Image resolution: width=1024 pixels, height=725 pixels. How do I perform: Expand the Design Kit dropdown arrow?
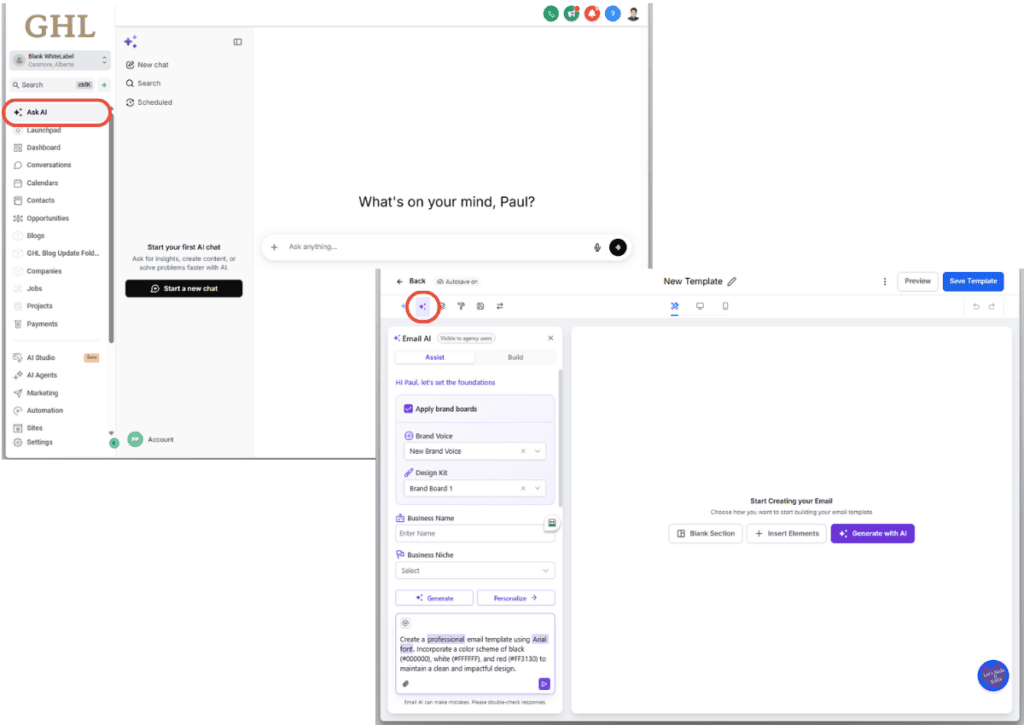coord(538,489)
